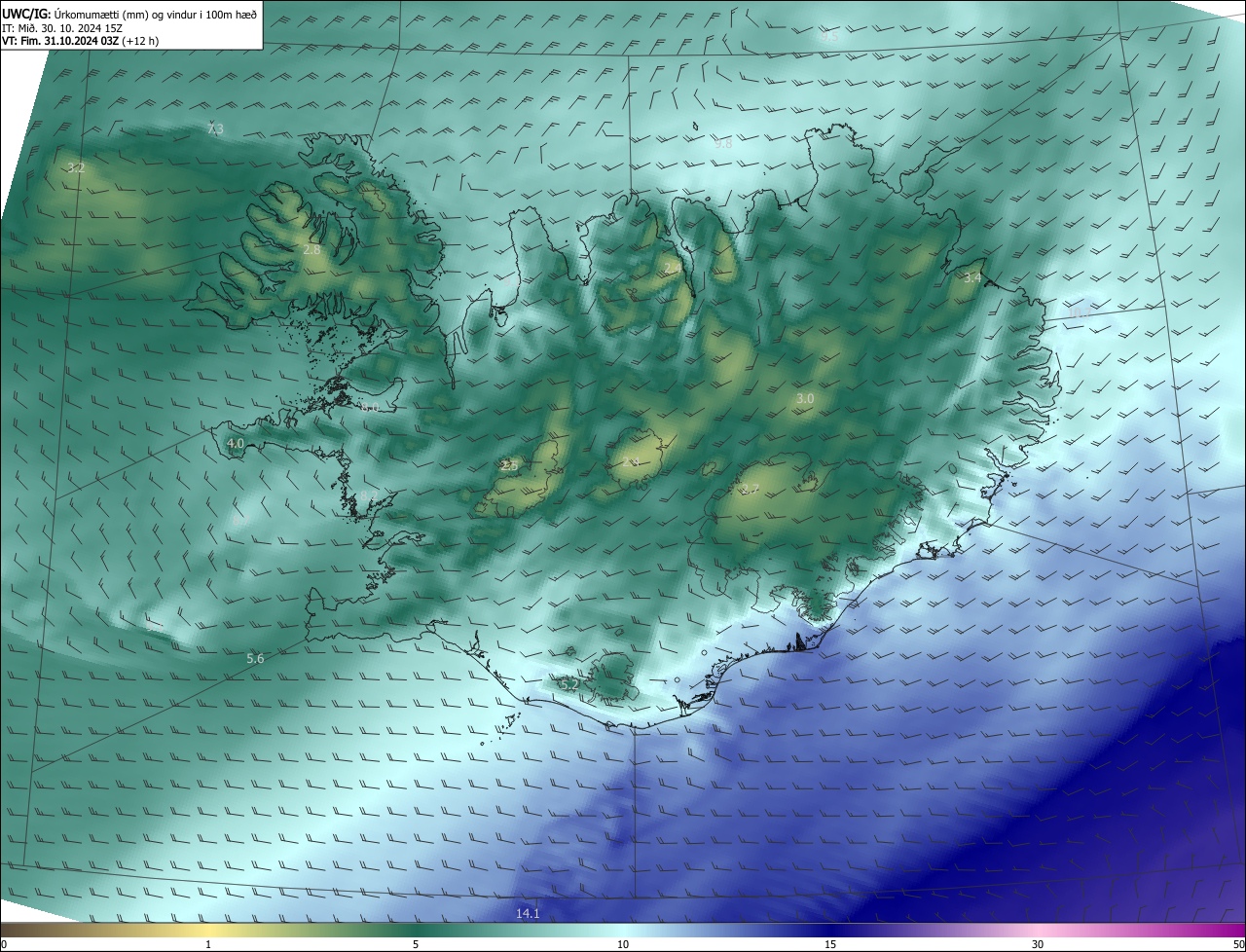This screenshot has width=1246, height=952.
Task: Click the "2.5" value label on the map
Action: point(509,466)
